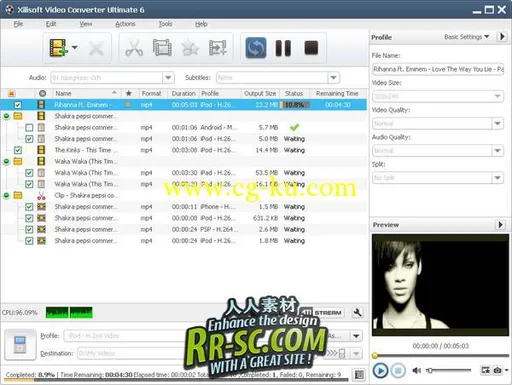Sort by the Output Size column header
Viewport: 512px width, 385px height.
point(260,93)
